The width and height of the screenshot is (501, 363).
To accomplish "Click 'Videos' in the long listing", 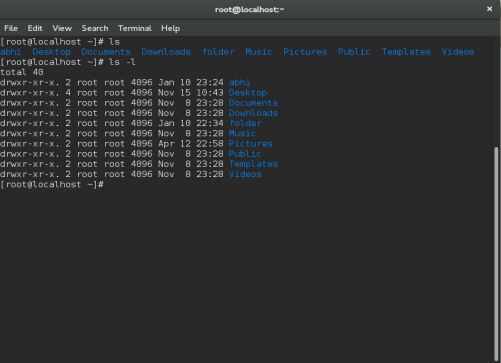I will tap(245, 174).
